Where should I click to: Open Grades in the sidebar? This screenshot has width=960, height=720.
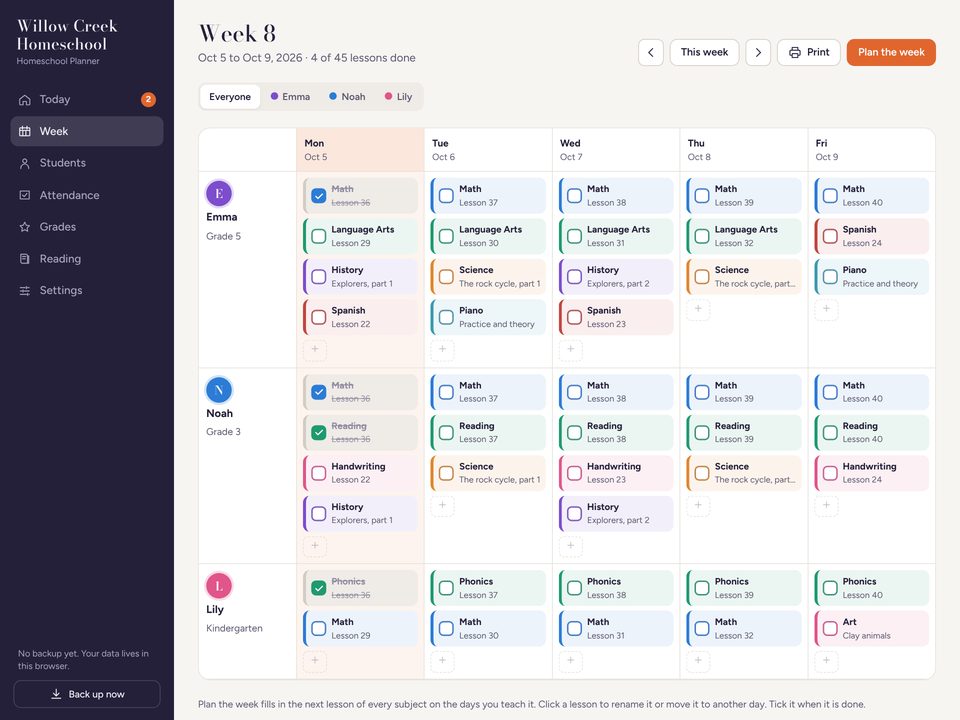coord(87,227)
